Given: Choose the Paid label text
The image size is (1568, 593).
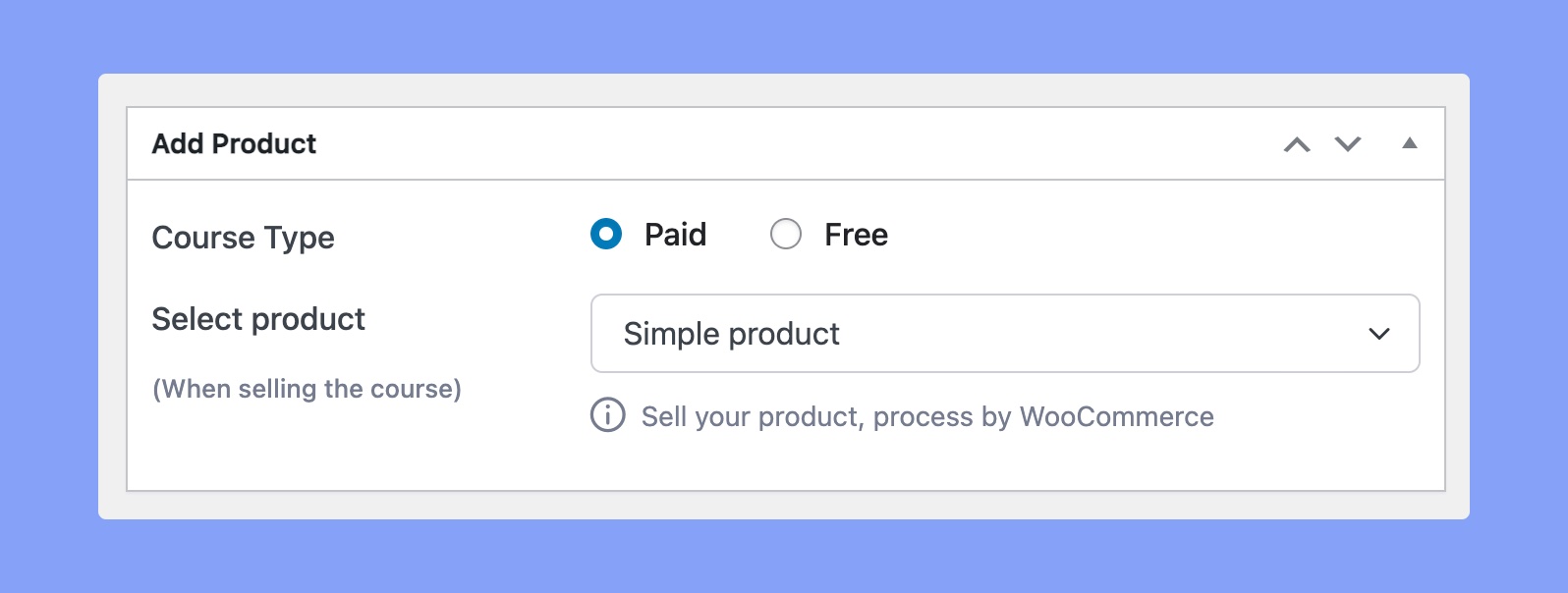Looking at the screenshot, I should (x=675, y=235).
